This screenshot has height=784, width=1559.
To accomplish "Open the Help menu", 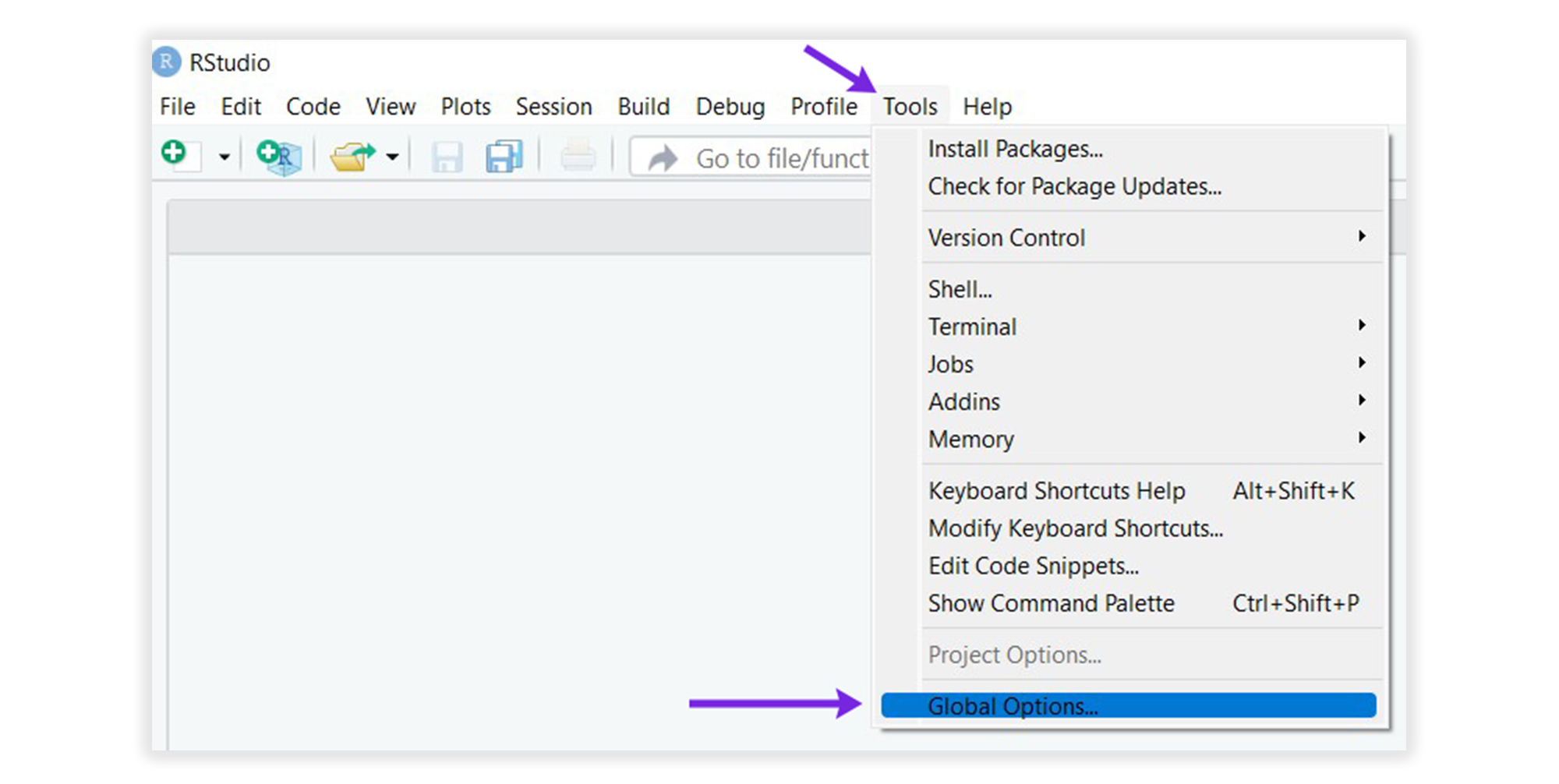I will [988, 106].
